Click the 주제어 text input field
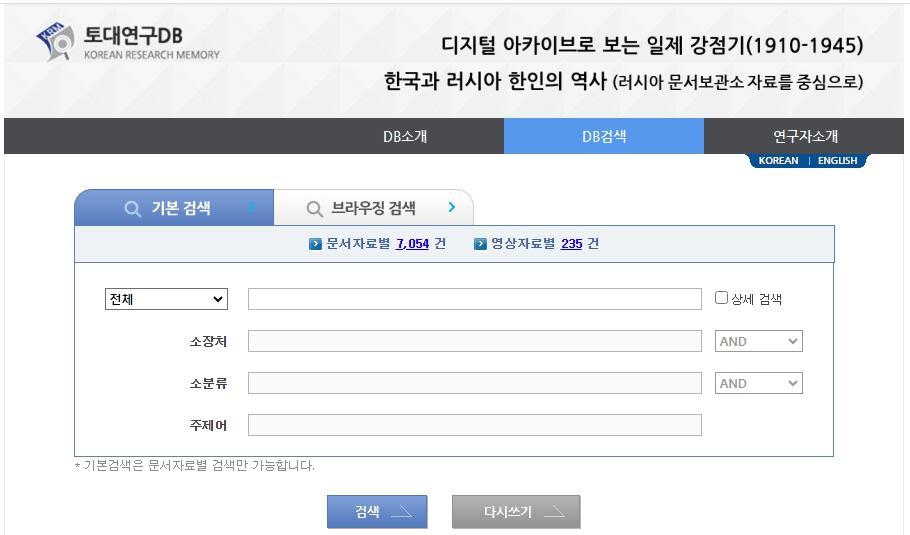 point(474,425)
